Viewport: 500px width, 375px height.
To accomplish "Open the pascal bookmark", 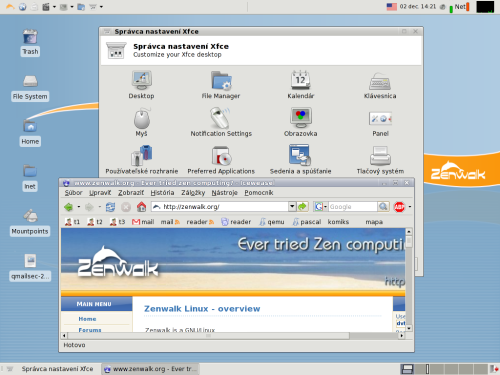I will pyautogui.click(x=307, y=222).
